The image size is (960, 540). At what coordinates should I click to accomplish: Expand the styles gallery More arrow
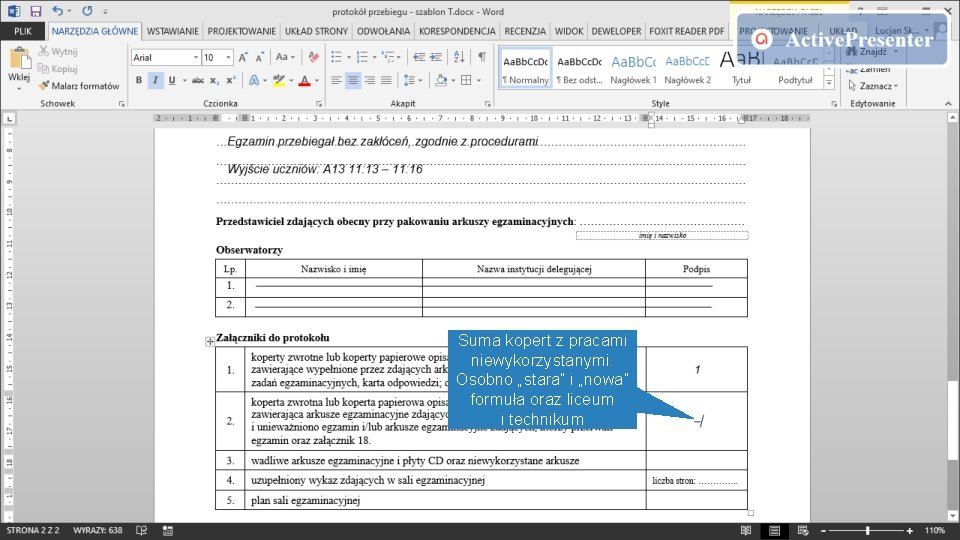[829, 83]
